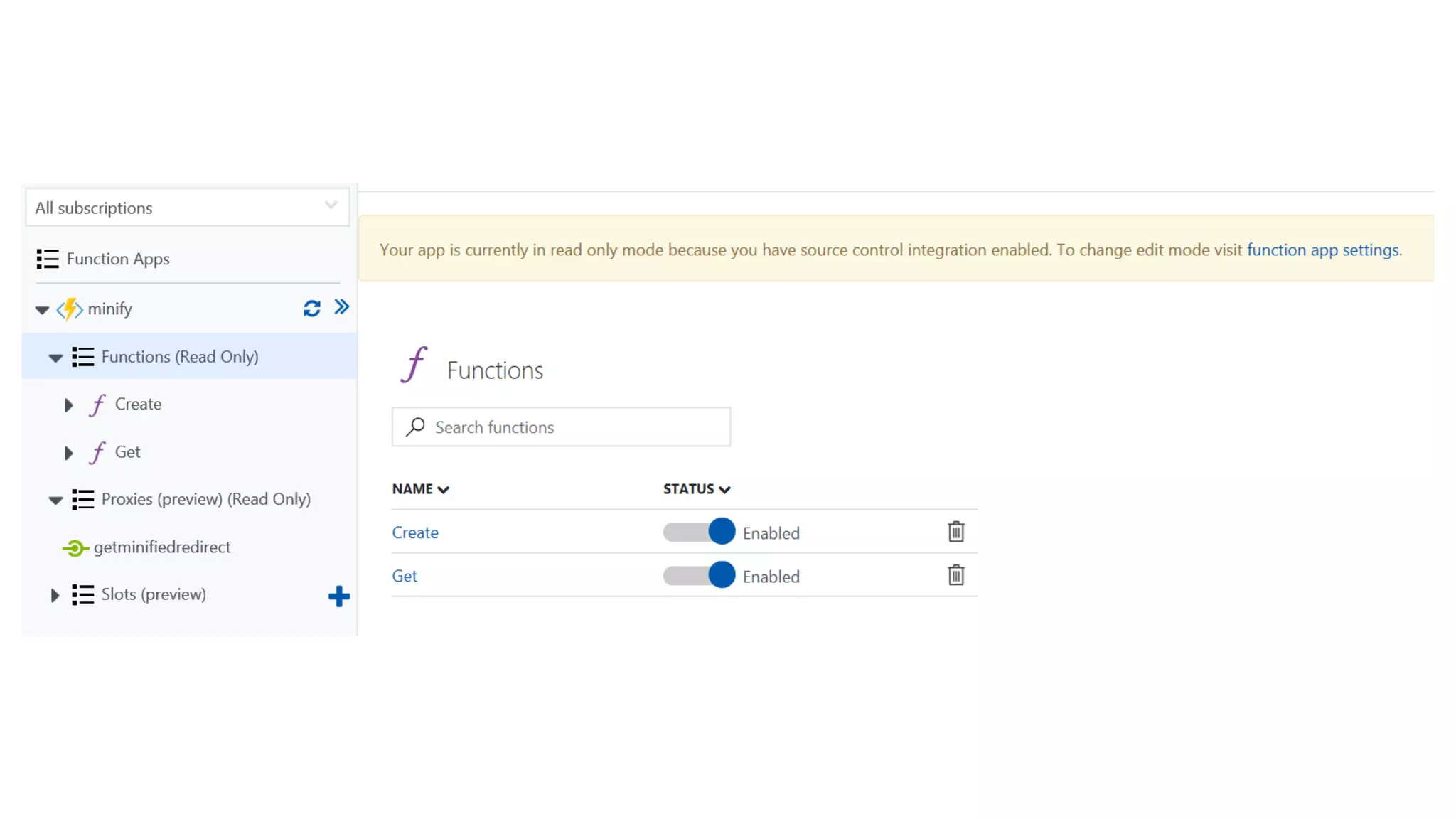
Task: Expand the Slots (preview) node arrow
Action: pyautogui.click(x=55, y=595)
